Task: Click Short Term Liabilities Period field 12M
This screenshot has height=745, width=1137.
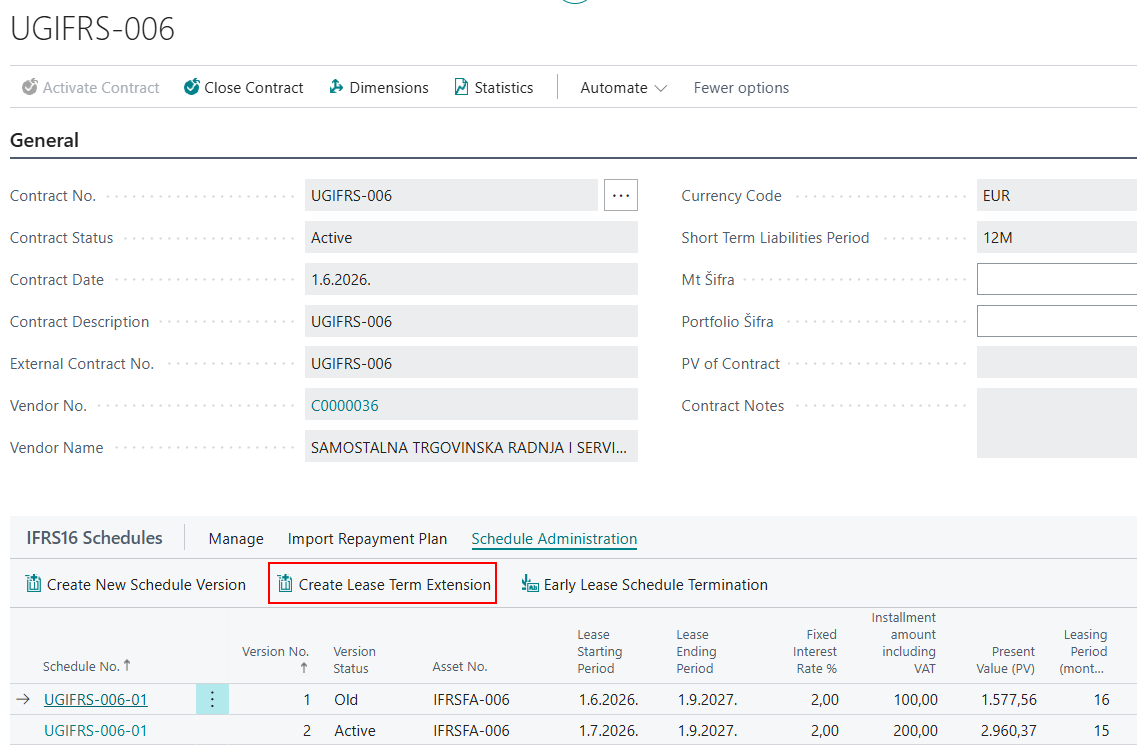Action: coord(1057,237)
